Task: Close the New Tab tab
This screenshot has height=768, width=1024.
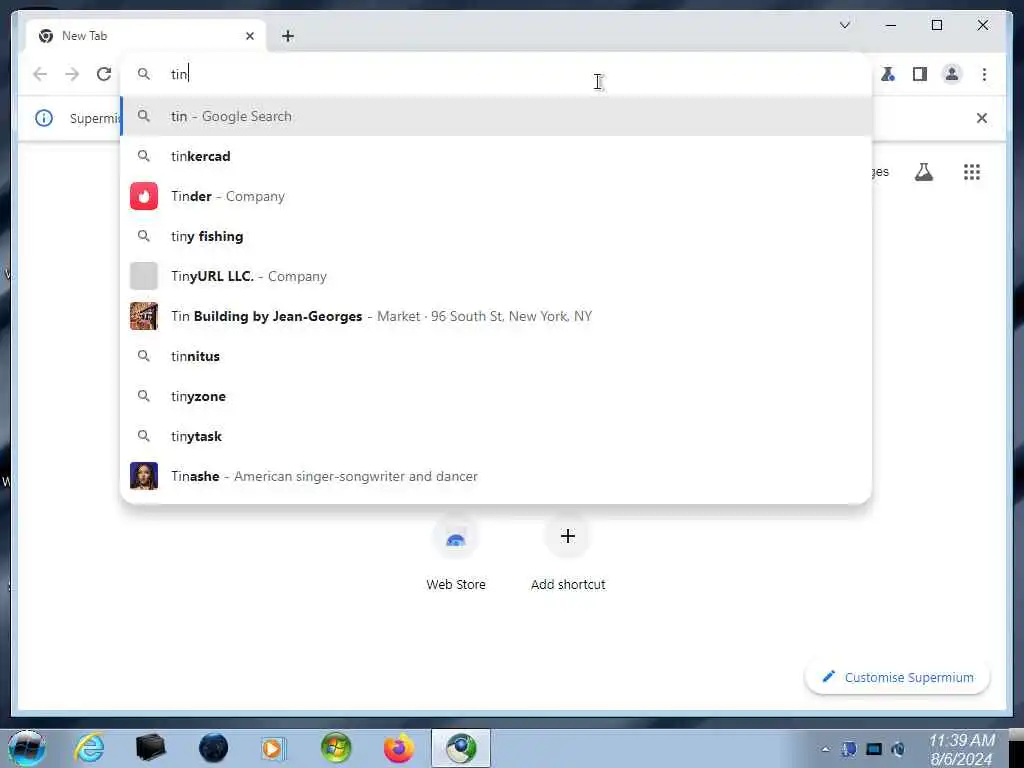Action: coord(249,36)
